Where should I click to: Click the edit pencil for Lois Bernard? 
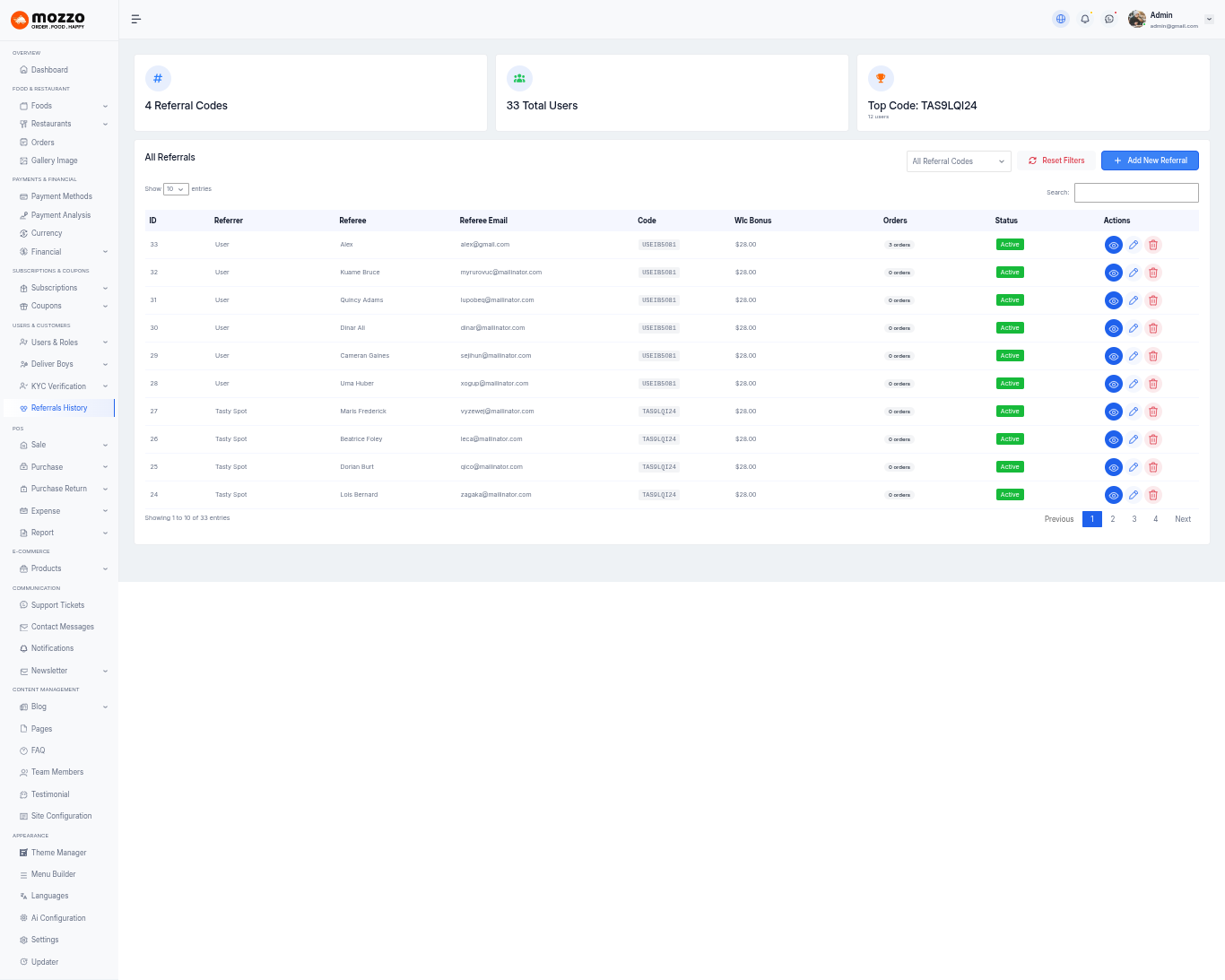[x=1134, y=495]
